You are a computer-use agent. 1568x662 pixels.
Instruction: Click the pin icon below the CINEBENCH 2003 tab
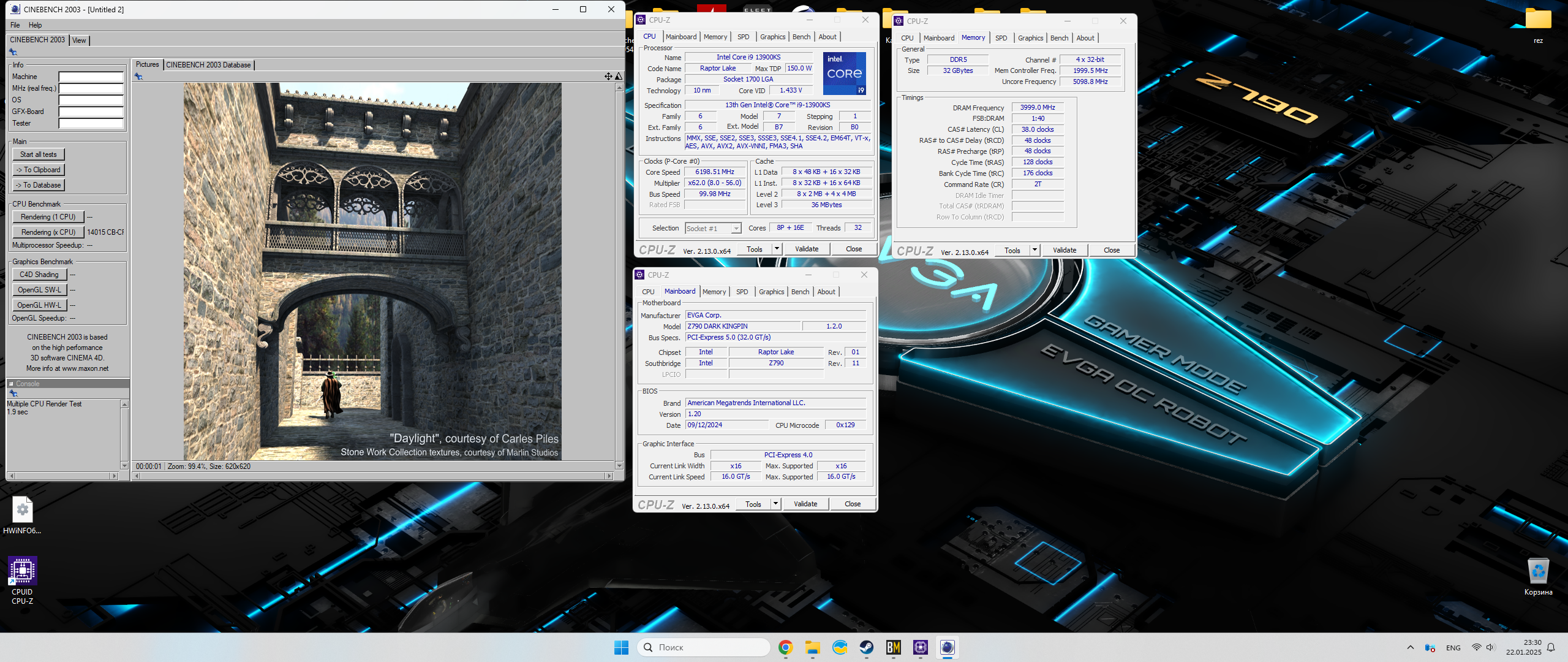point(13,52)
